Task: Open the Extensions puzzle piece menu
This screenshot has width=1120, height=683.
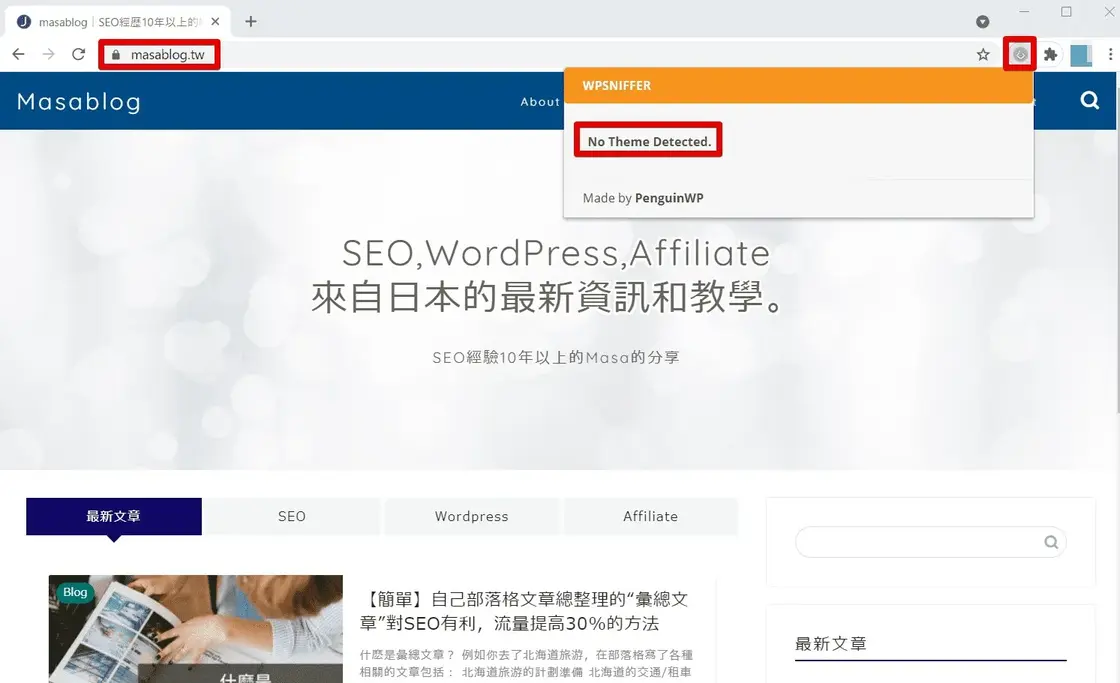Action: point(1050,54)
